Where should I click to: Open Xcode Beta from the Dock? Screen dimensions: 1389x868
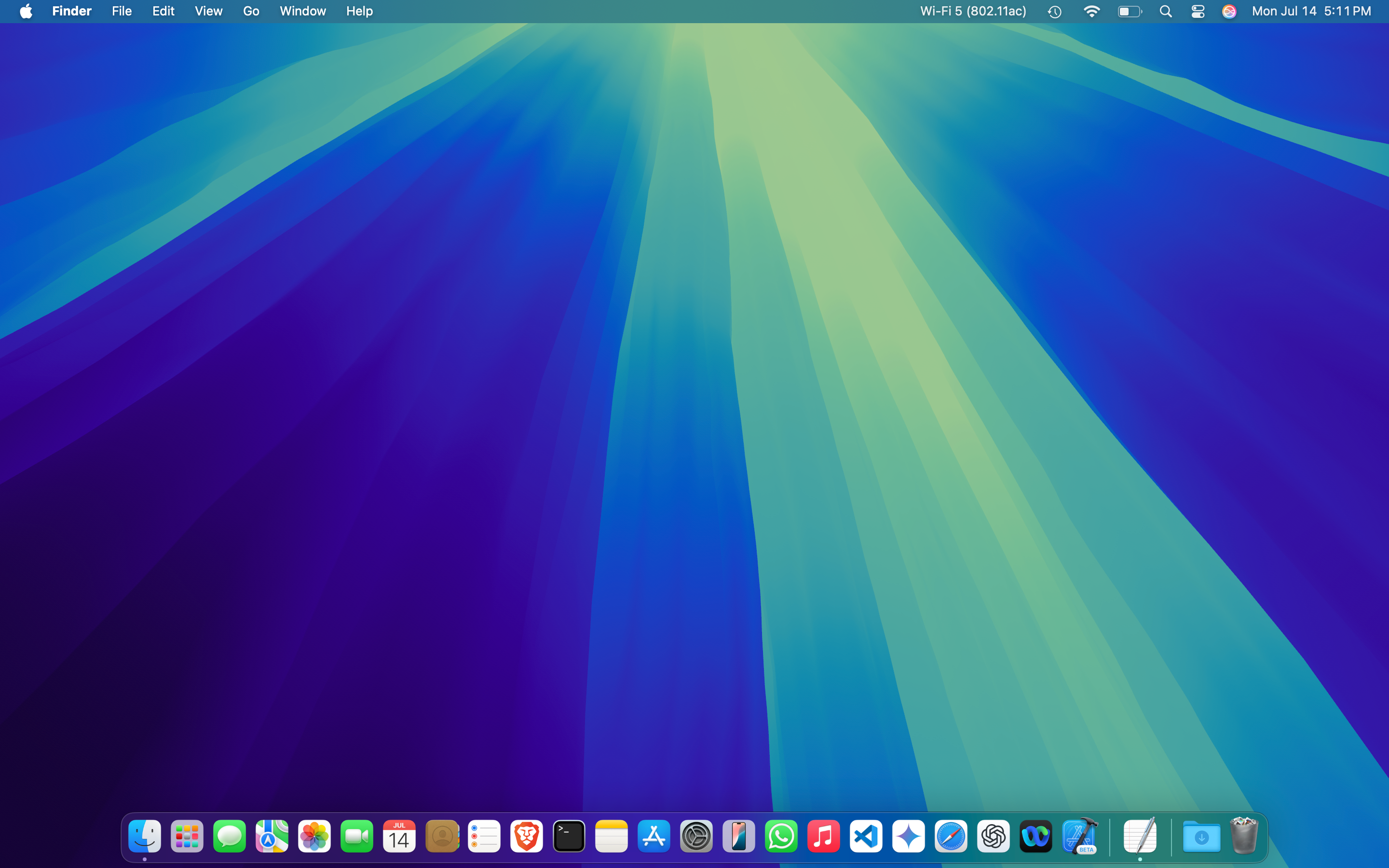[1079, 837]
